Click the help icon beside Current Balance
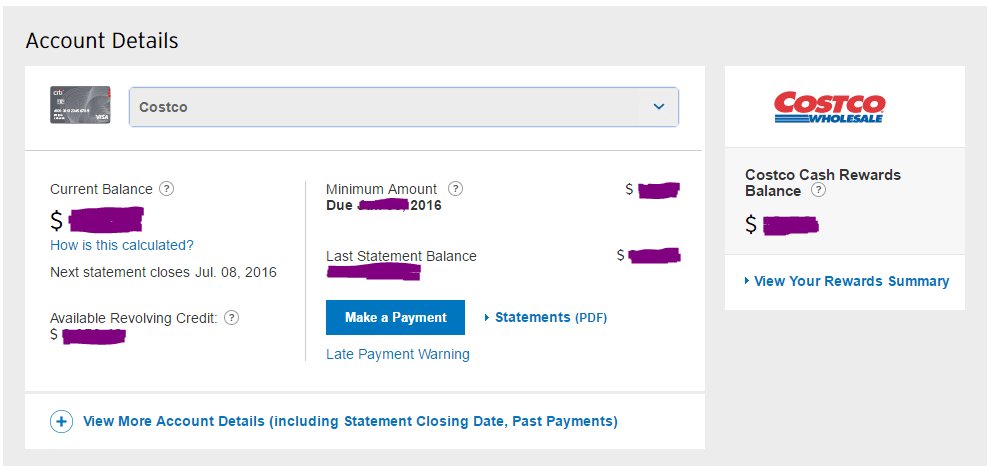This screenshot has height=466, width=989. tap(167, 189)
